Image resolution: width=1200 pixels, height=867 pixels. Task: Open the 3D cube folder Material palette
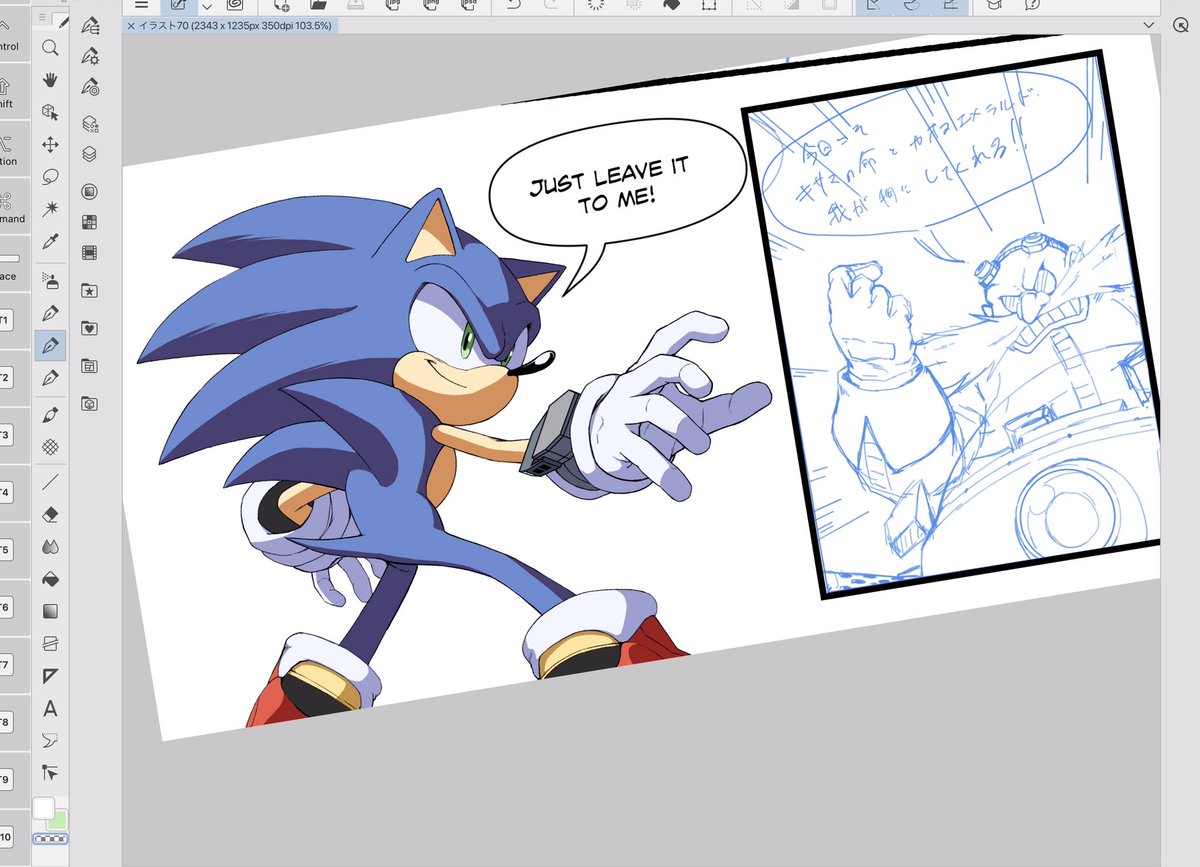click(90, 404)
